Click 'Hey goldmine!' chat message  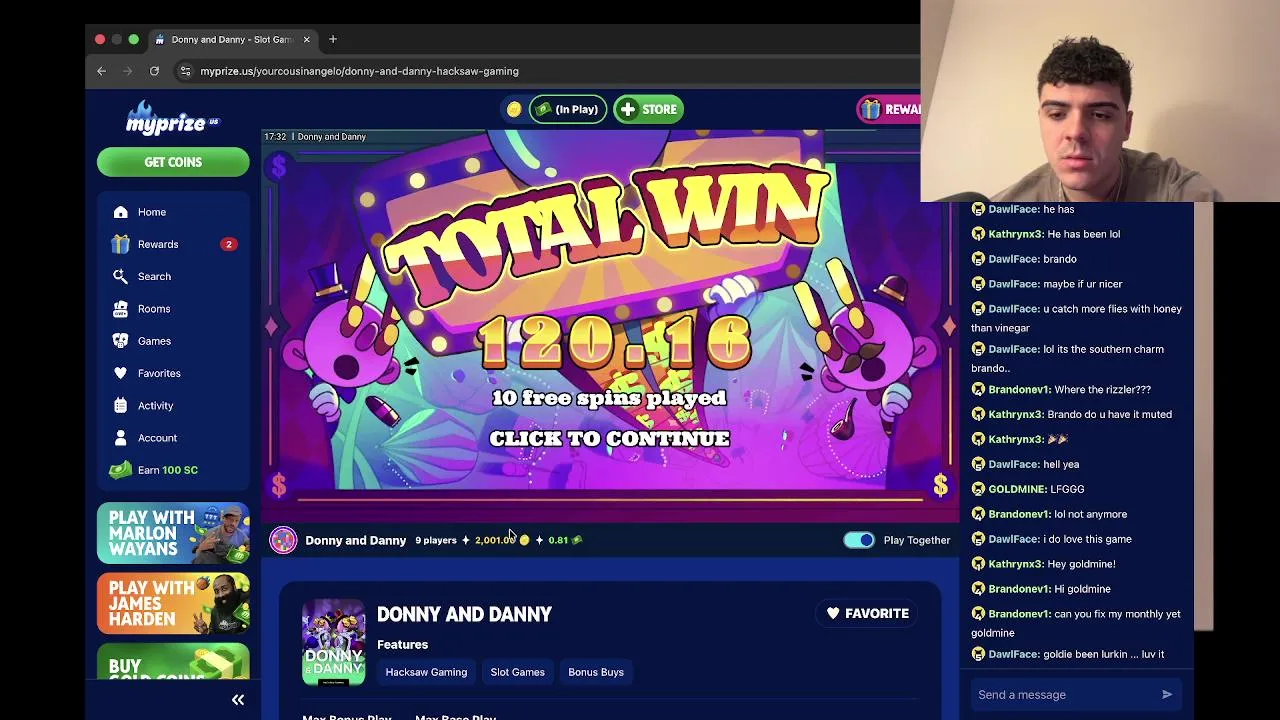point(1081,564)
